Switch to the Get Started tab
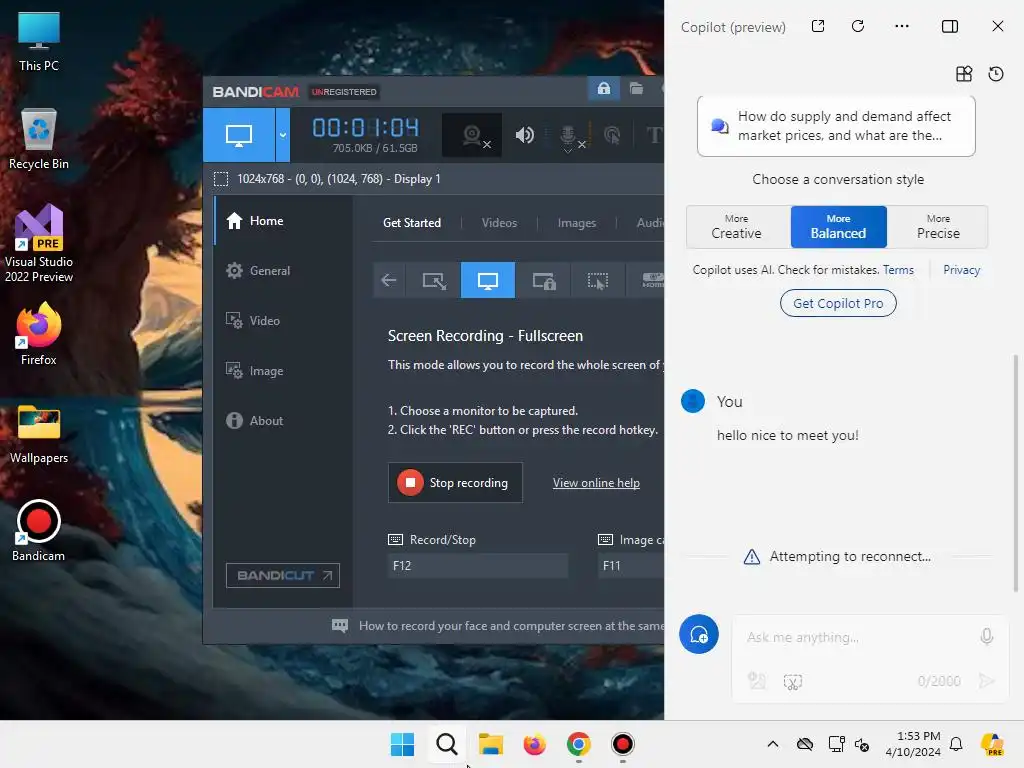 click(x=411, y=223)
